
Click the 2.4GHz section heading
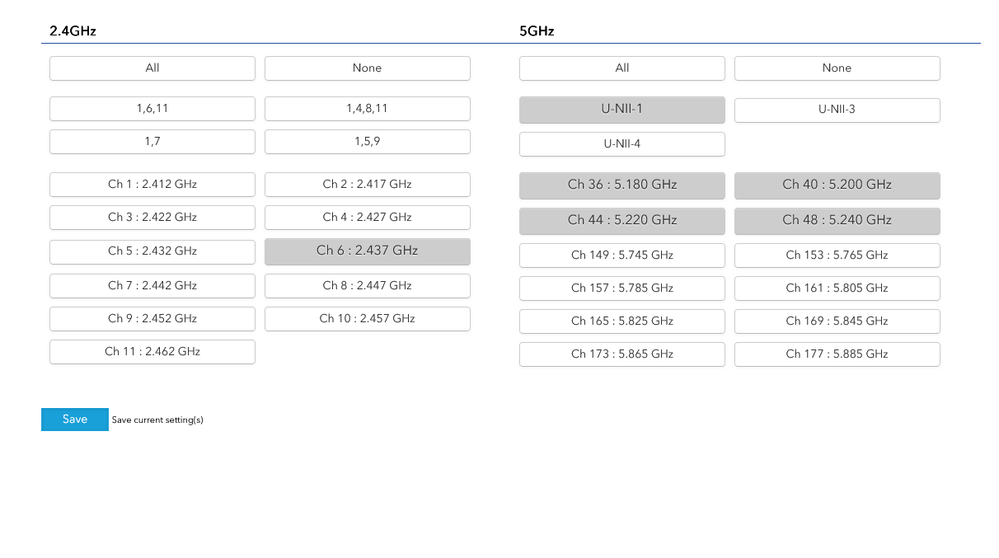click(x=73, y=31)
